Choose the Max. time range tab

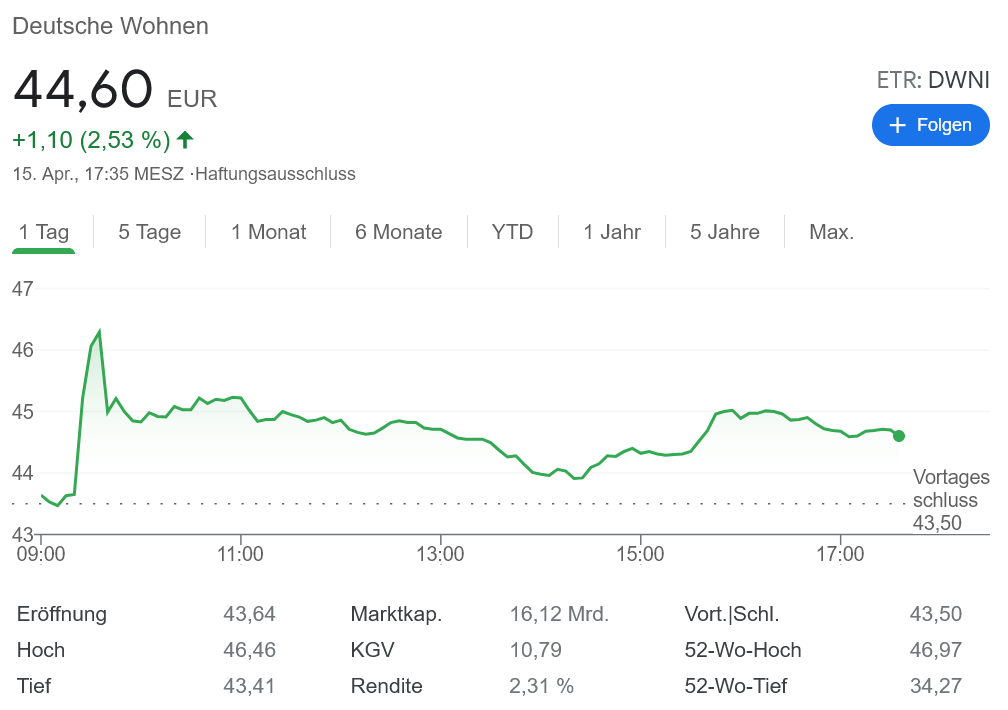click(831, 232)
